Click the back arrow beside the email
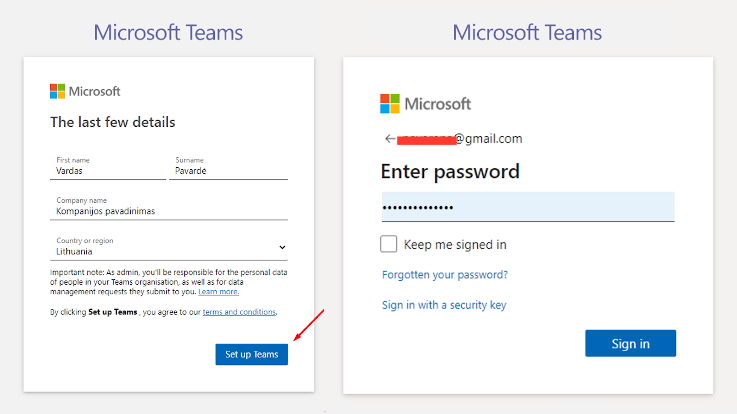Screen dimensions: 737x414 (x=389, y=139)
